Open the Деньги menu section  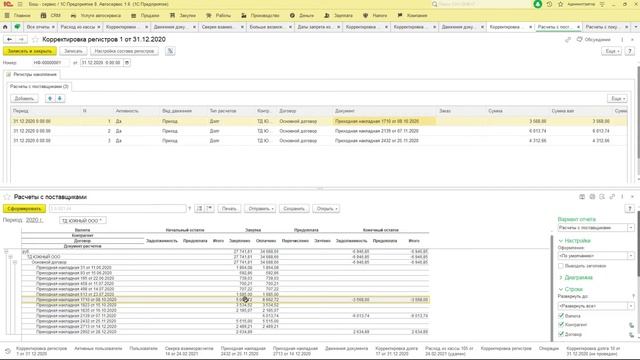tap(302, 16)
